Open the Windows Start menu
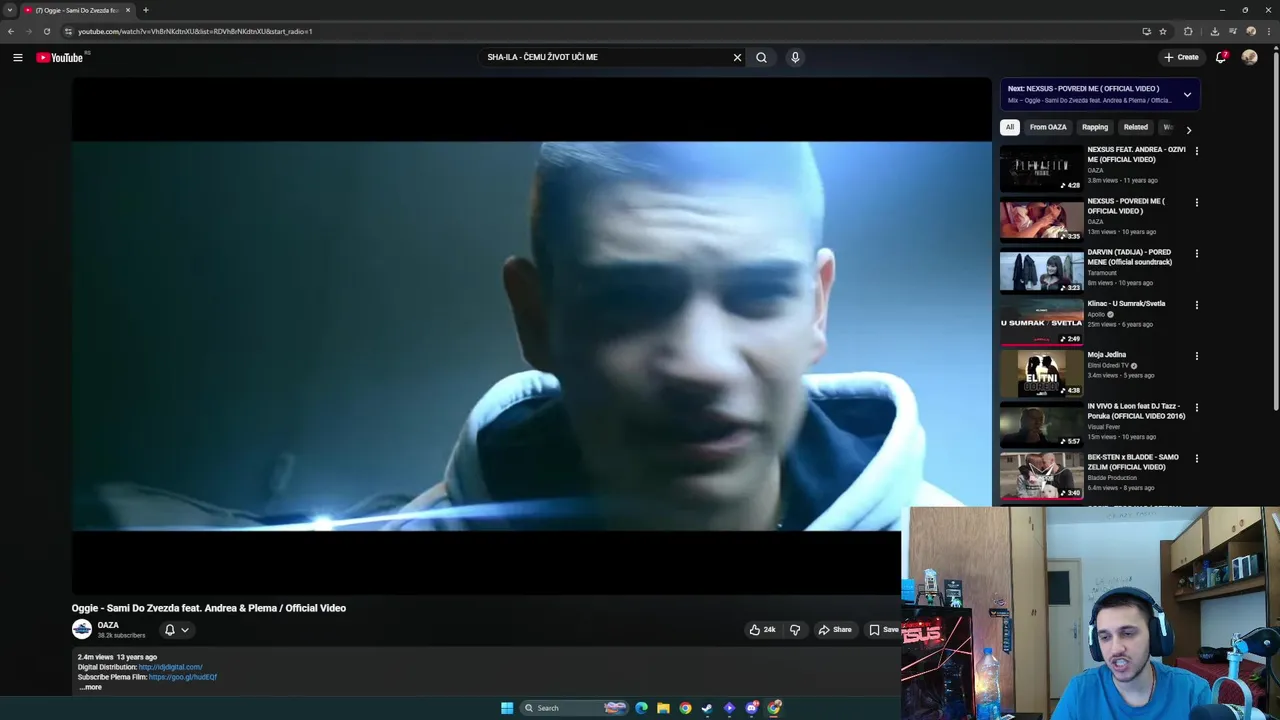1280x720 pixels. 507,708
